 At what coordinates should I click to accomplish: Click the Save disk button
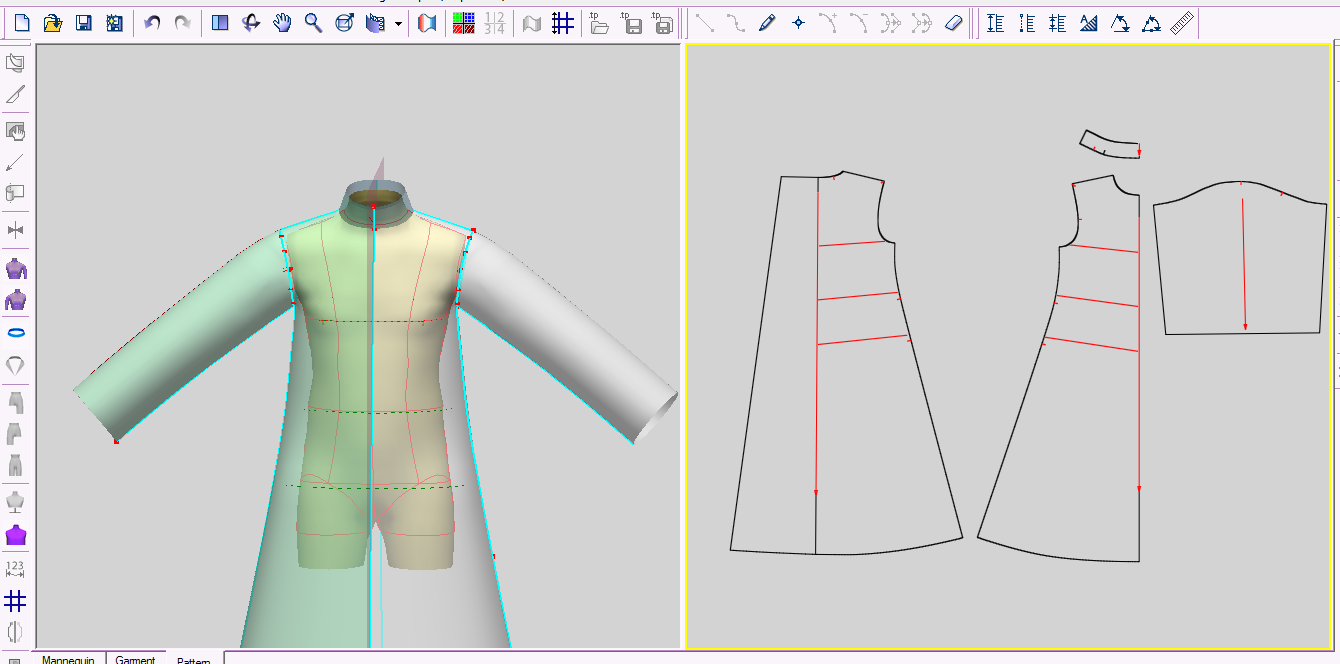tap(84, 23)
